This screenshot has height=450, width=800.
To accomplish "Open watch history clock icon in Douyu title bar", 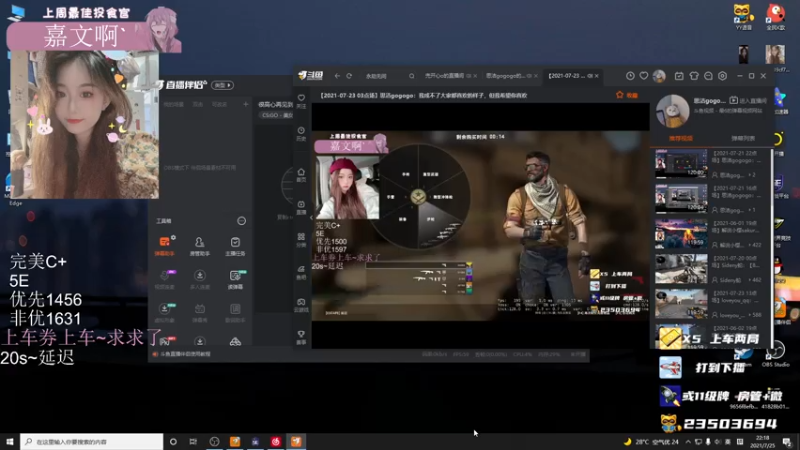I will (631, 76).
